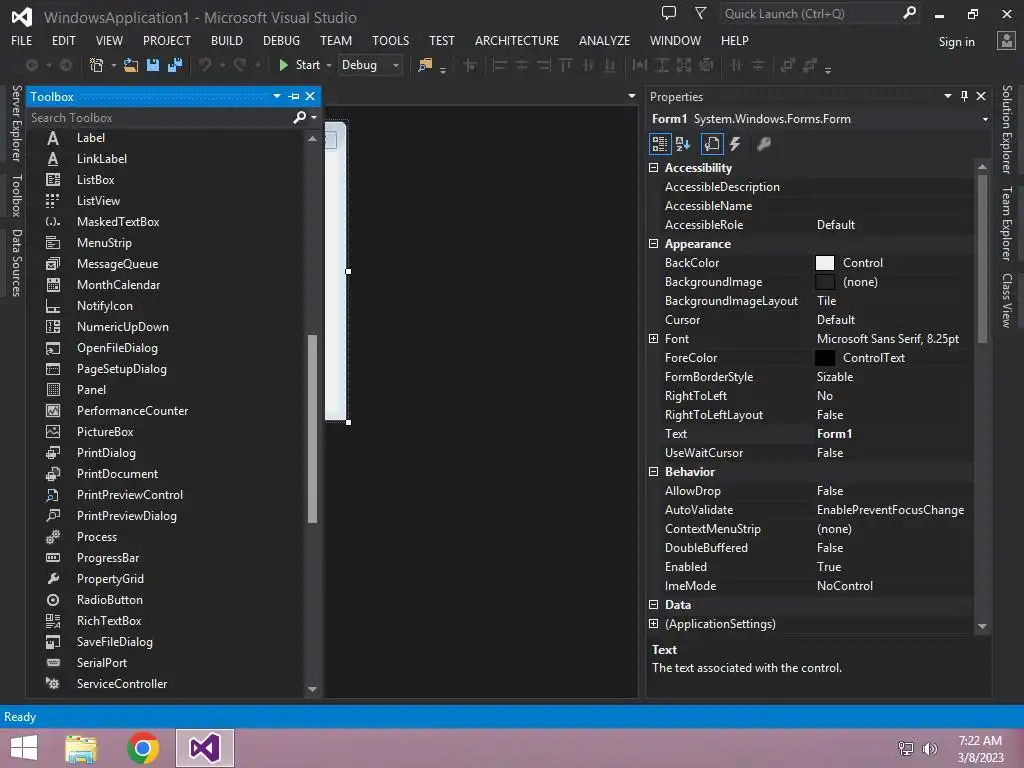The image size is (1024, 768).
Task: Click the Visual Studio taskbar icon
Action: pos(204,748)
